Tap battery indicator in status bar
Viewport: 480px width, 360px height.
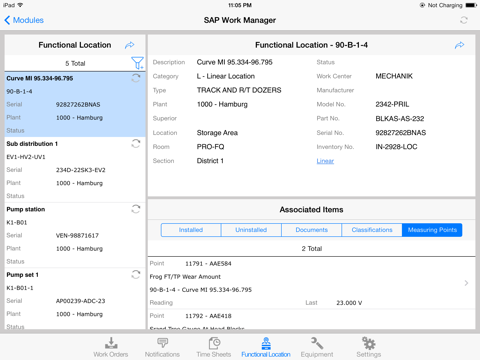tap(471, 5)
